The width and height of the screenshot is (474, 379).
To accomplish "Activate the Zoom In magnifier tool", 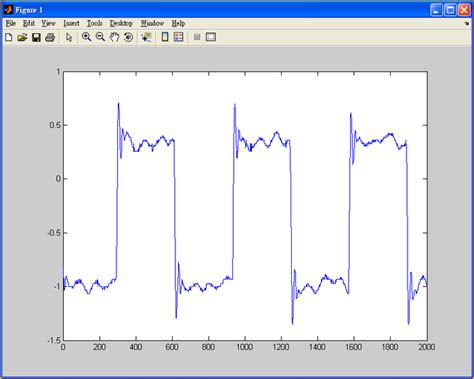I will click(x=87, y=37).
